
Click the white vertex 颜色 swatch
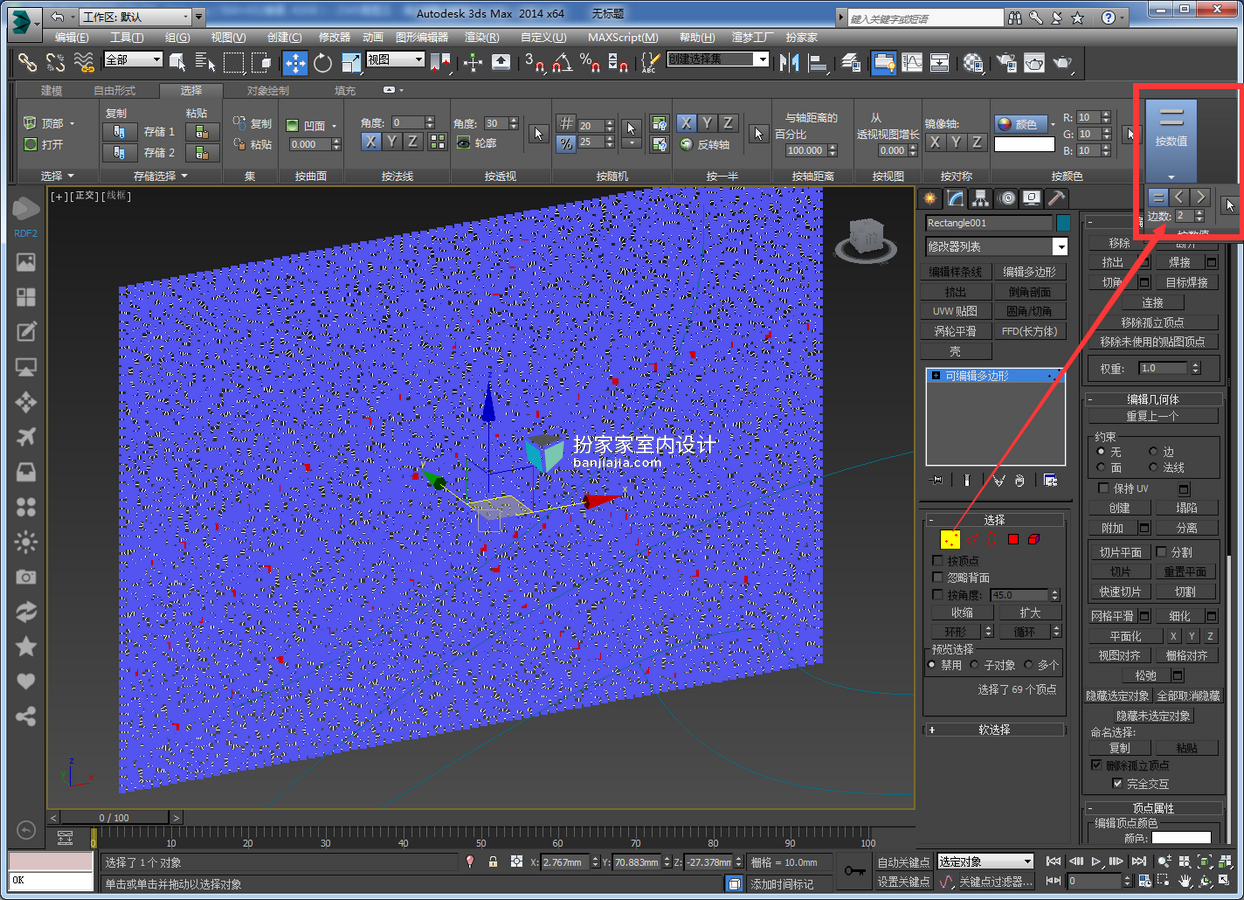point(1181,838)
